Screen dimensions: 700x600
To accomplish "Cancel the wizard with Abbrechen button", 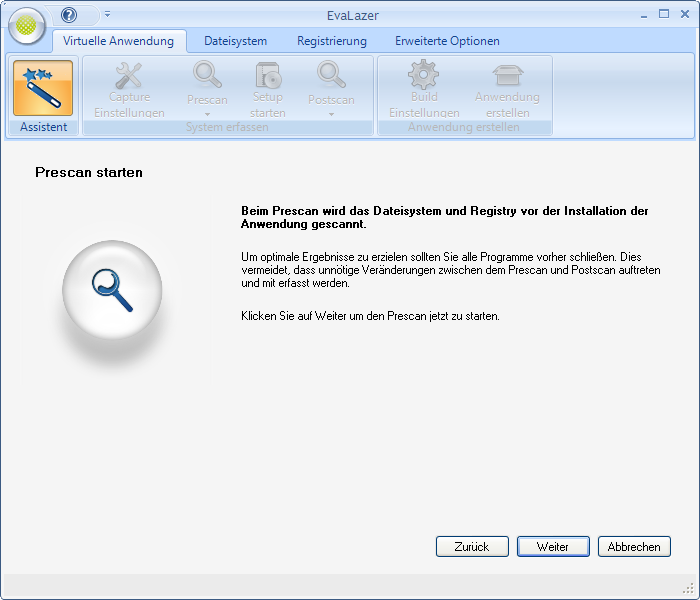I will tap(634, 547).
